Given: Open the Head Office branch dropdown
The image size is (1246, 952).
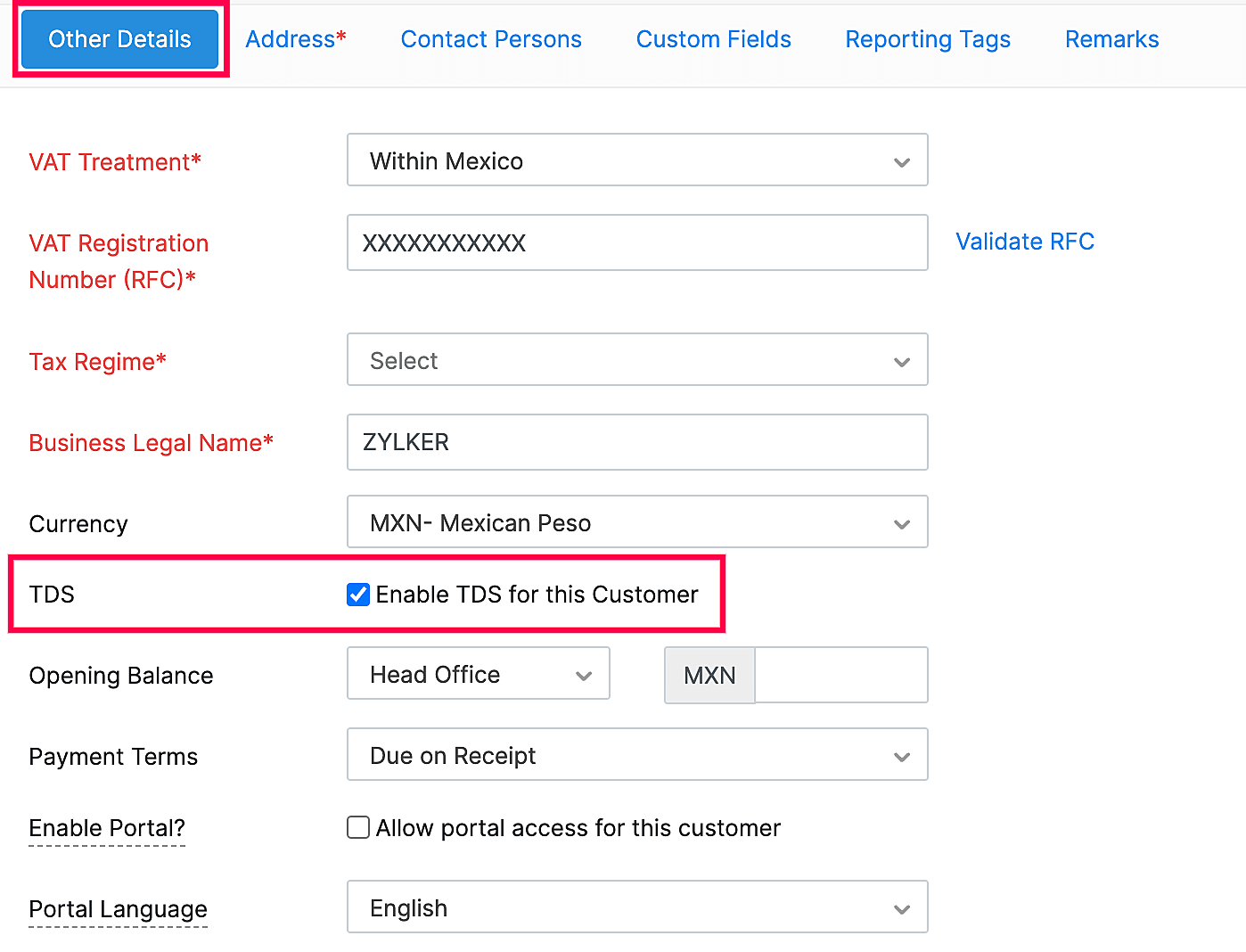Looking at the screenshot, I should 584,675.
